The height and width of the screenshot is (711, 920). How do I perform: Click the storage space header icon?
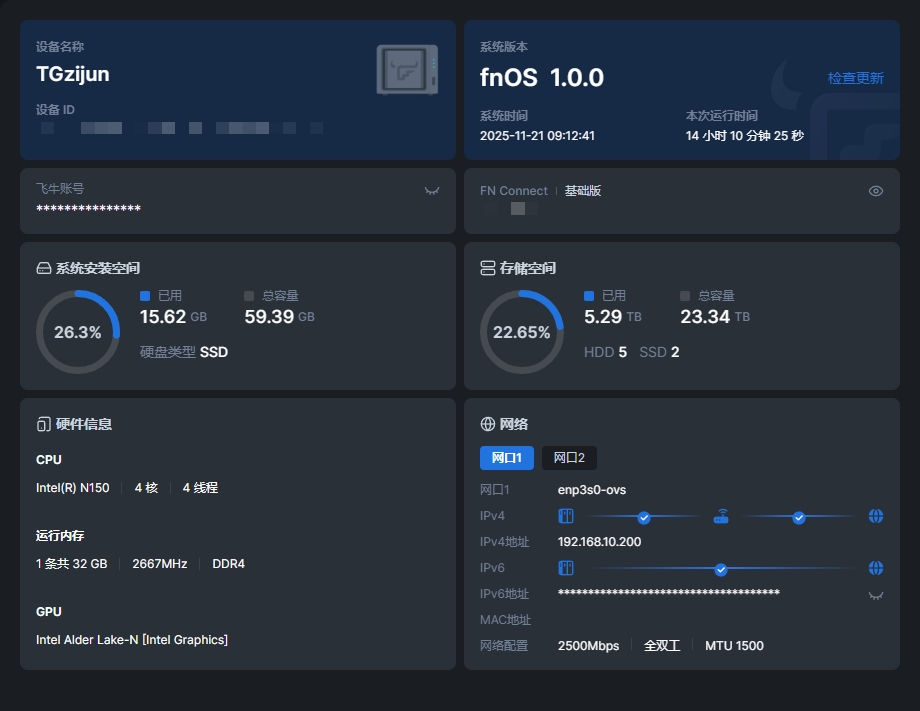[x=488, y=268]
